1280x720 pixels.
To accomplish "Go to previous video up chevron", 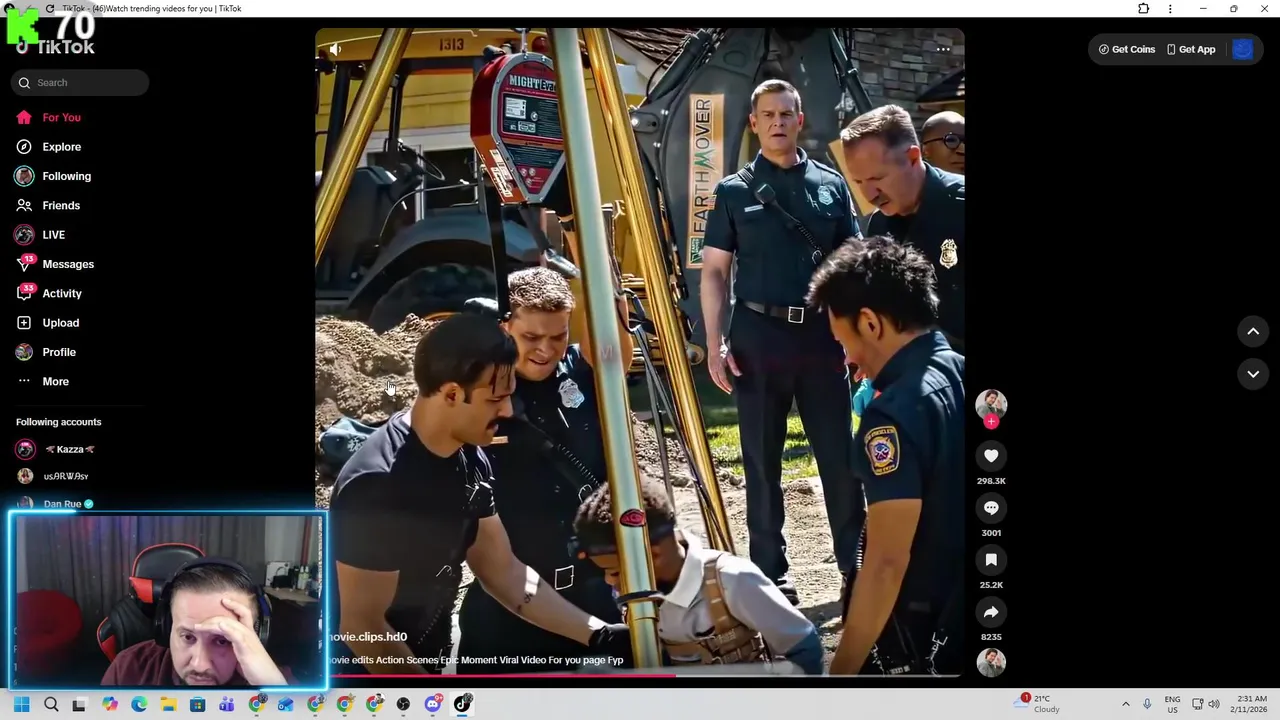I will click(1253, 331).
